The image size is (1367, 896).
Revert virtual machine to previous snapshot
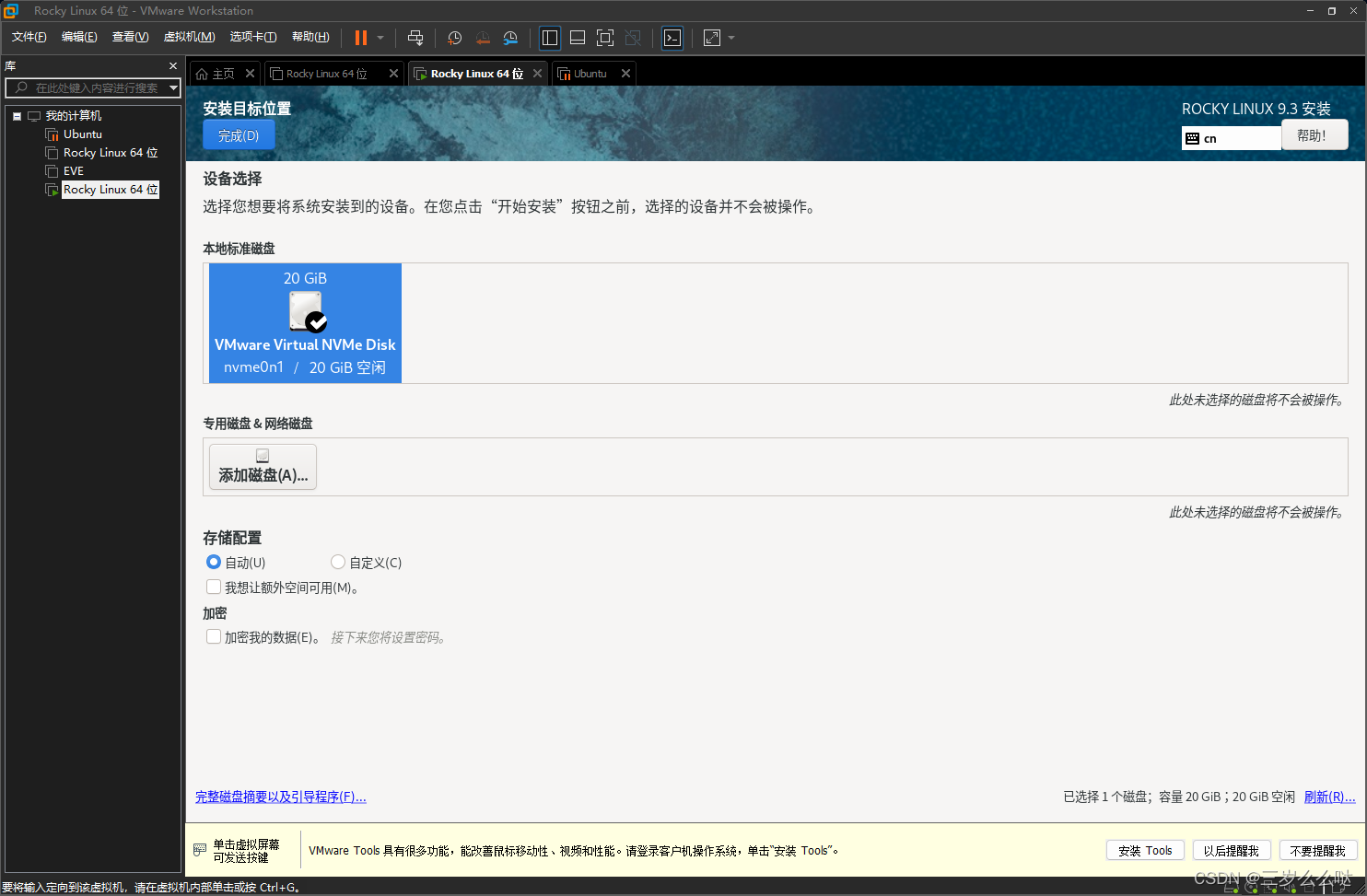483,38
